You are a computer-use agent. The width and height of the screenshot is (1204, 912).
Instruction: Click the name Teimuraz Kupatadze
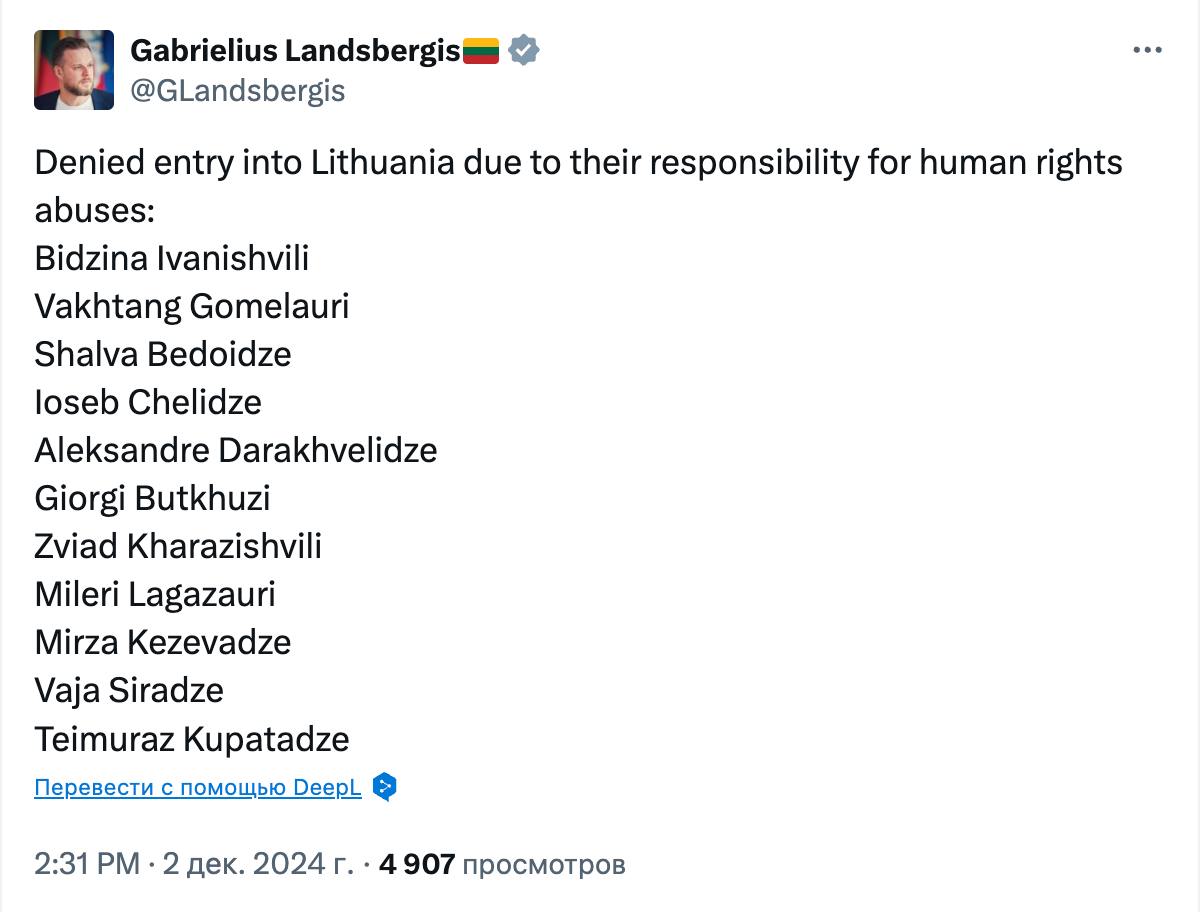pyautogui.click(x=192, y=739)
